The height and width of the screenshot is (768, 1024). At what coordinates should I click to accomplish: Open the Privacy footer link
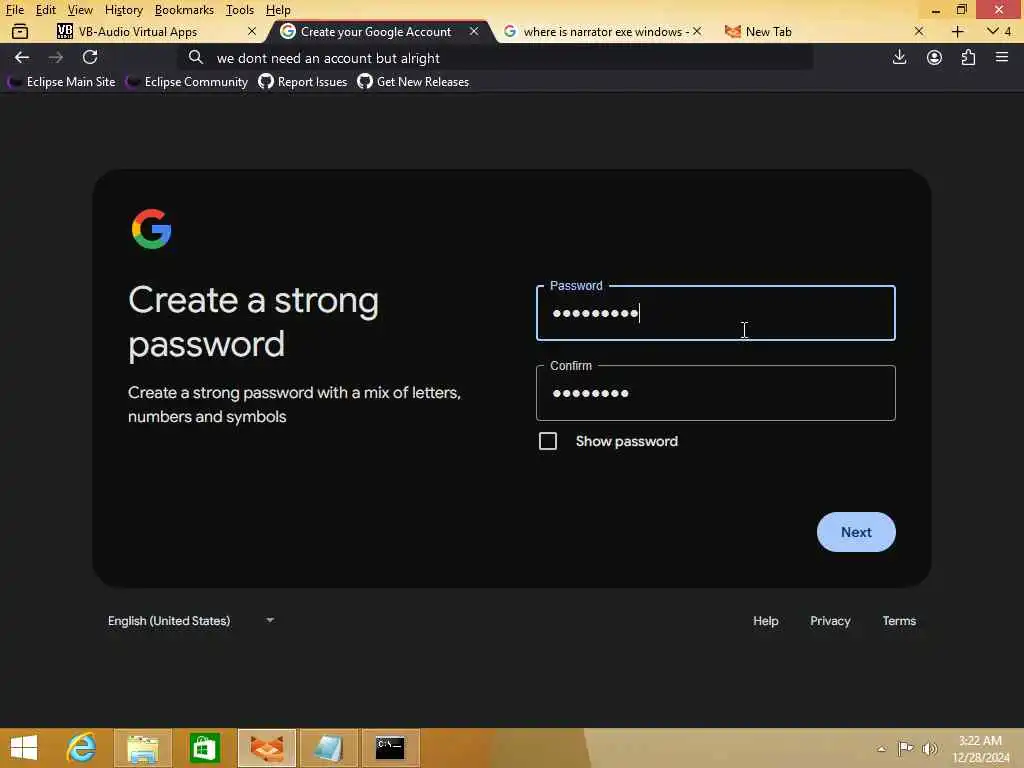830,620
